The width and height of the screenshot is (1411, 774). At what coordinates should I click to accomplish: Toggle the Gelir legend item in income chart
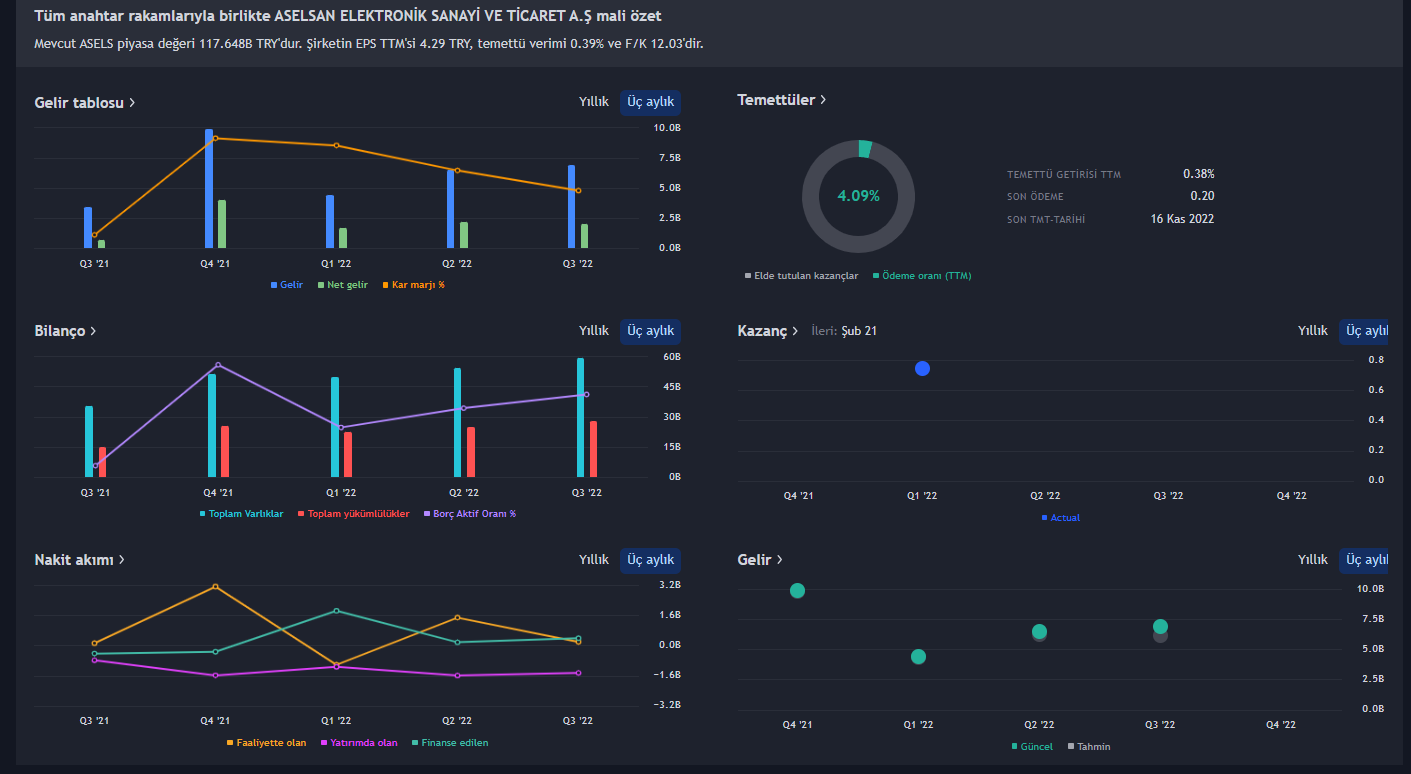click(287, 285)
